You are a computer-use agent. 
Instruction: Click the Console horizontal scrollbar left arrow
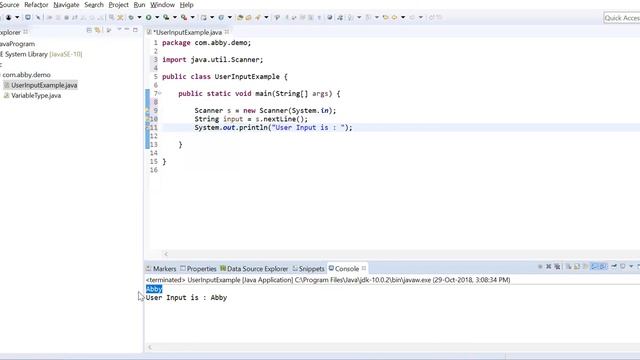point(150,347)
